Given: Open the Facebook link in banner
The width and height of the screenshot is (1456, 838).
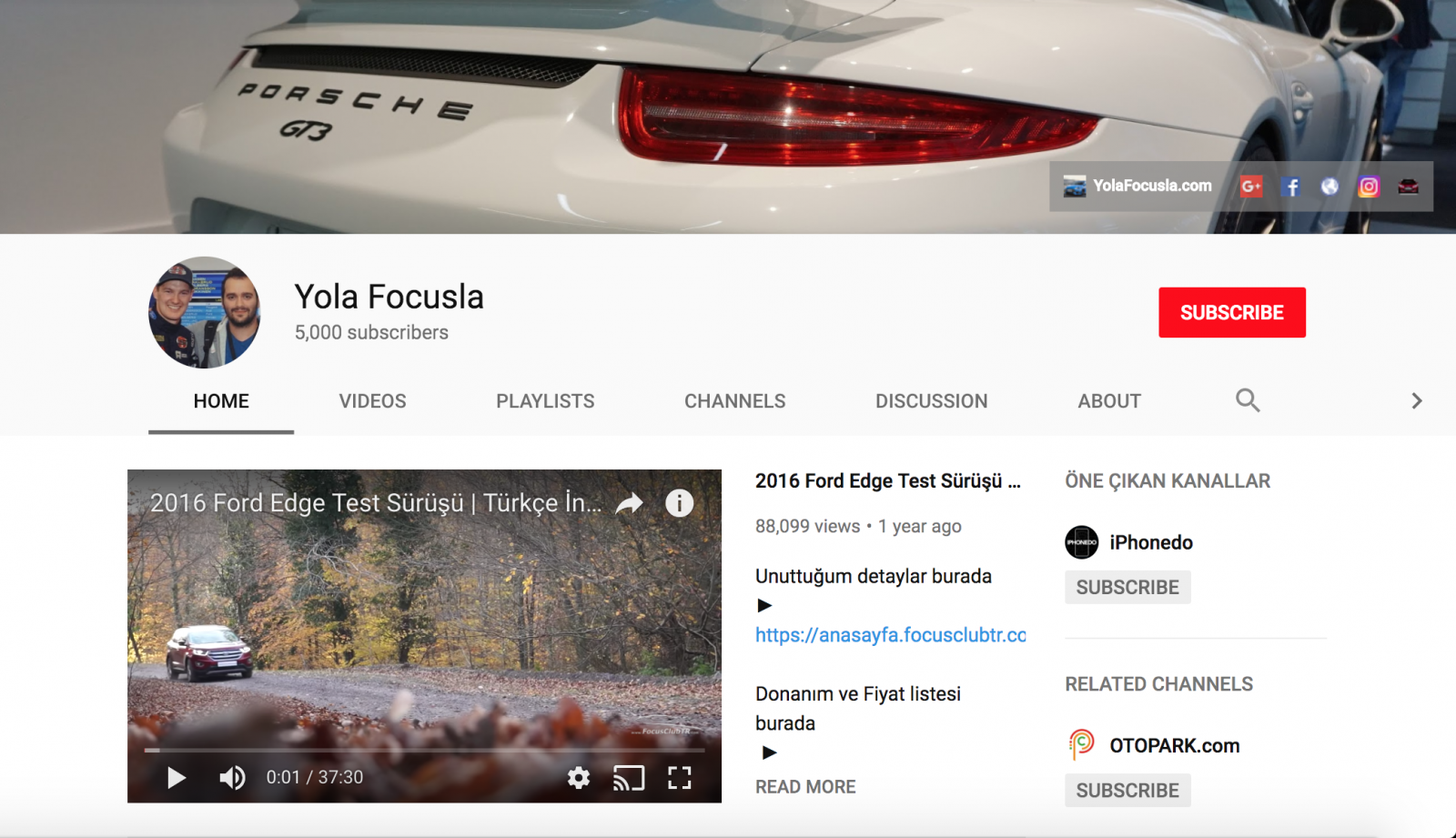Looking at the screenshot, I should tap(1290, 187).
